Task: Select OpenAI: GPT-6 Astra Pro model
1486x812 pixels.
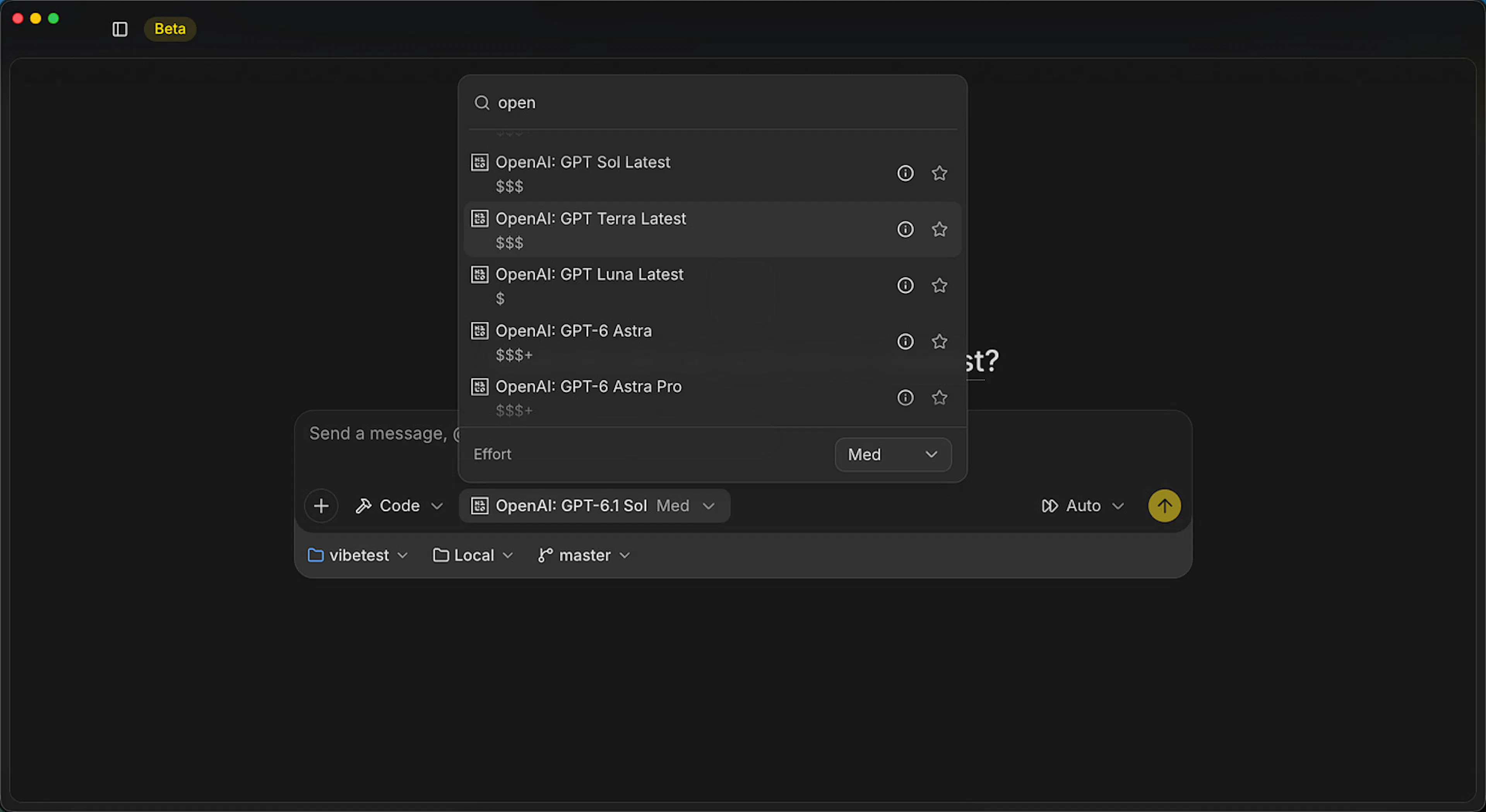Action: pyautogui.click(x=712, y=397)
